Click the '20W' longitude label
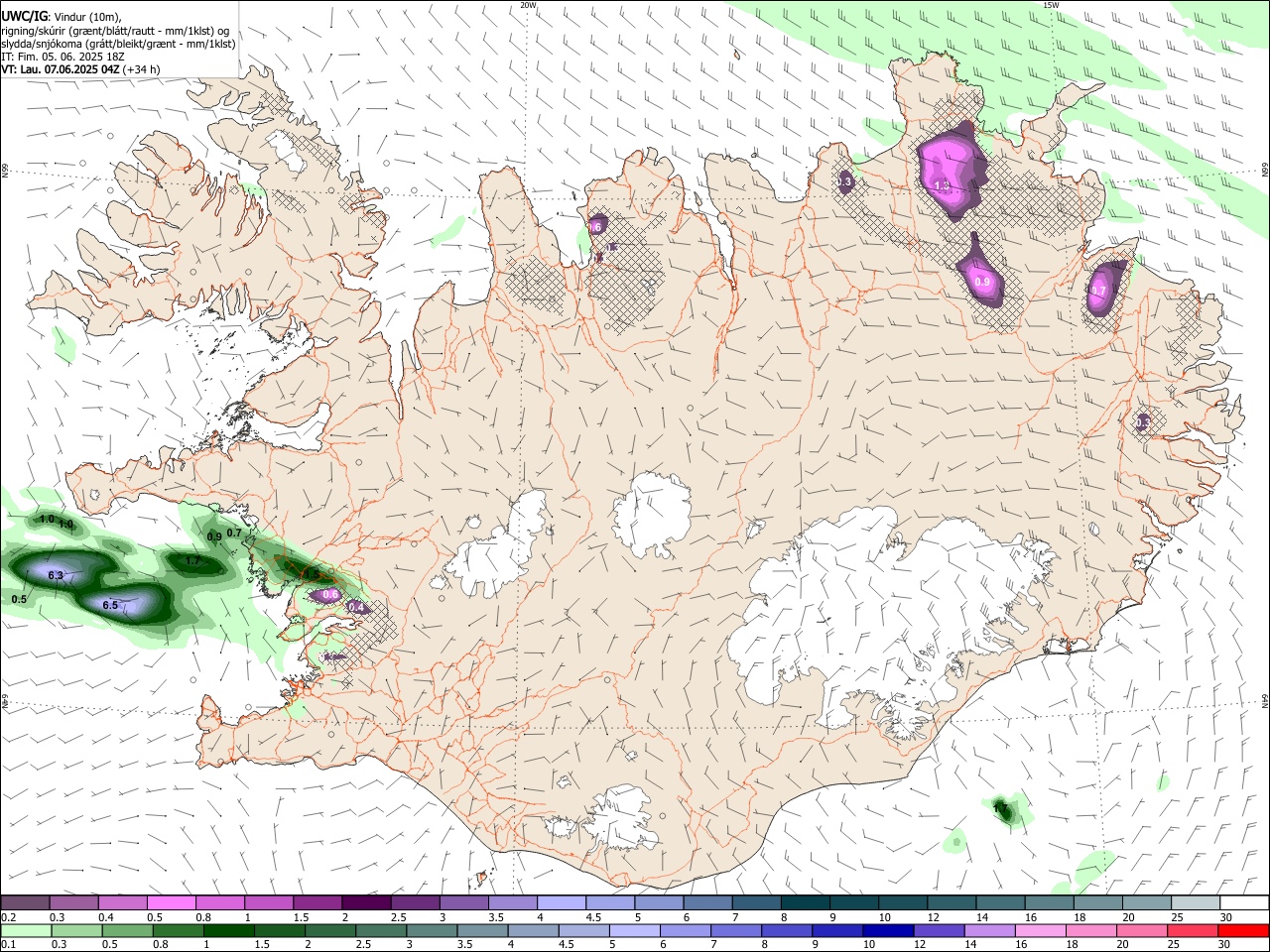This screenshot has width=1270, height=952. (x=529, y=5)
